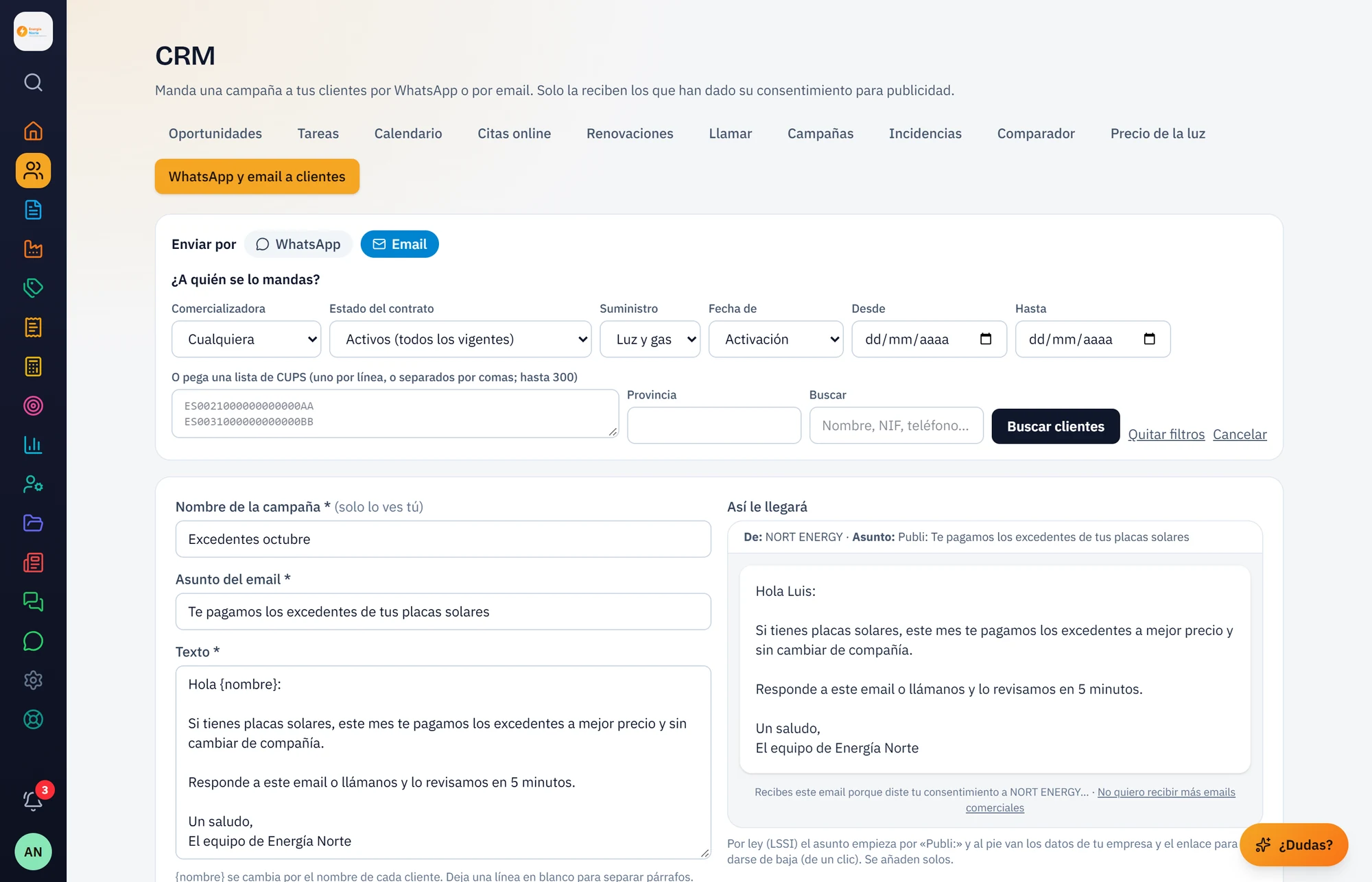Image resolution: width=1372 pixels, height=882 pixels.
Task: Click the Cancelar link
Action: (1240, 434)
